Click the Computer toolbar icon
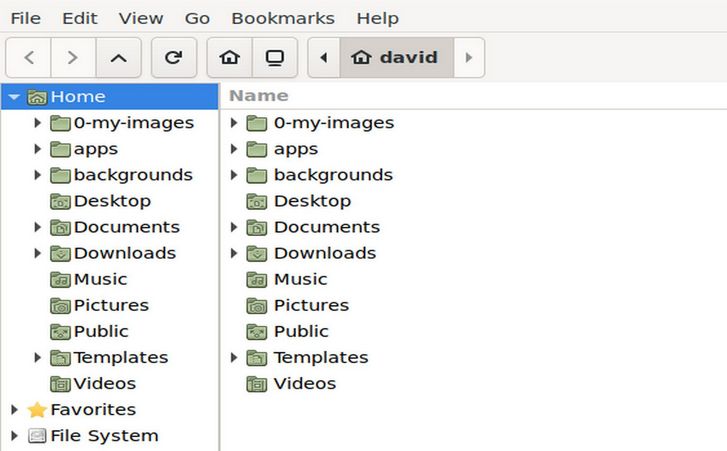This screenshot has width=727, height=451. pos(274,58)
